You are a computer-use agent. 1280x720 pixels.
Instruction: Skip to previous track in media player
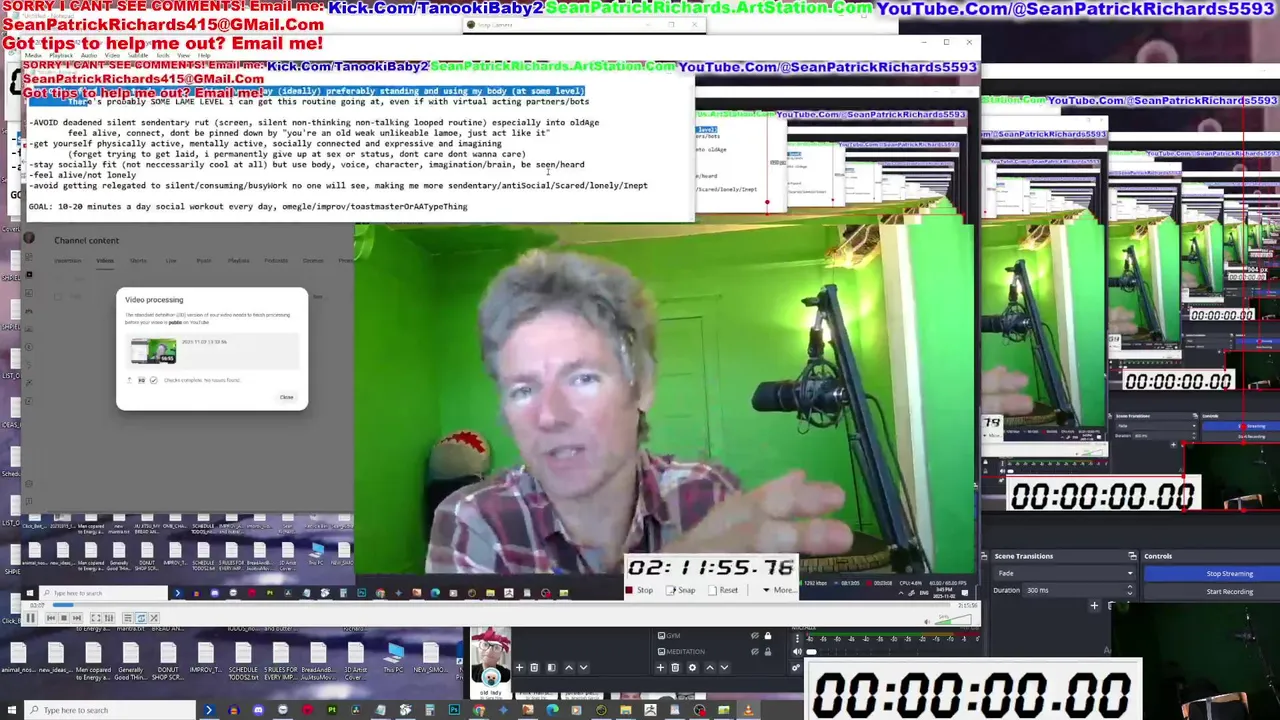(x=51, y=618)
